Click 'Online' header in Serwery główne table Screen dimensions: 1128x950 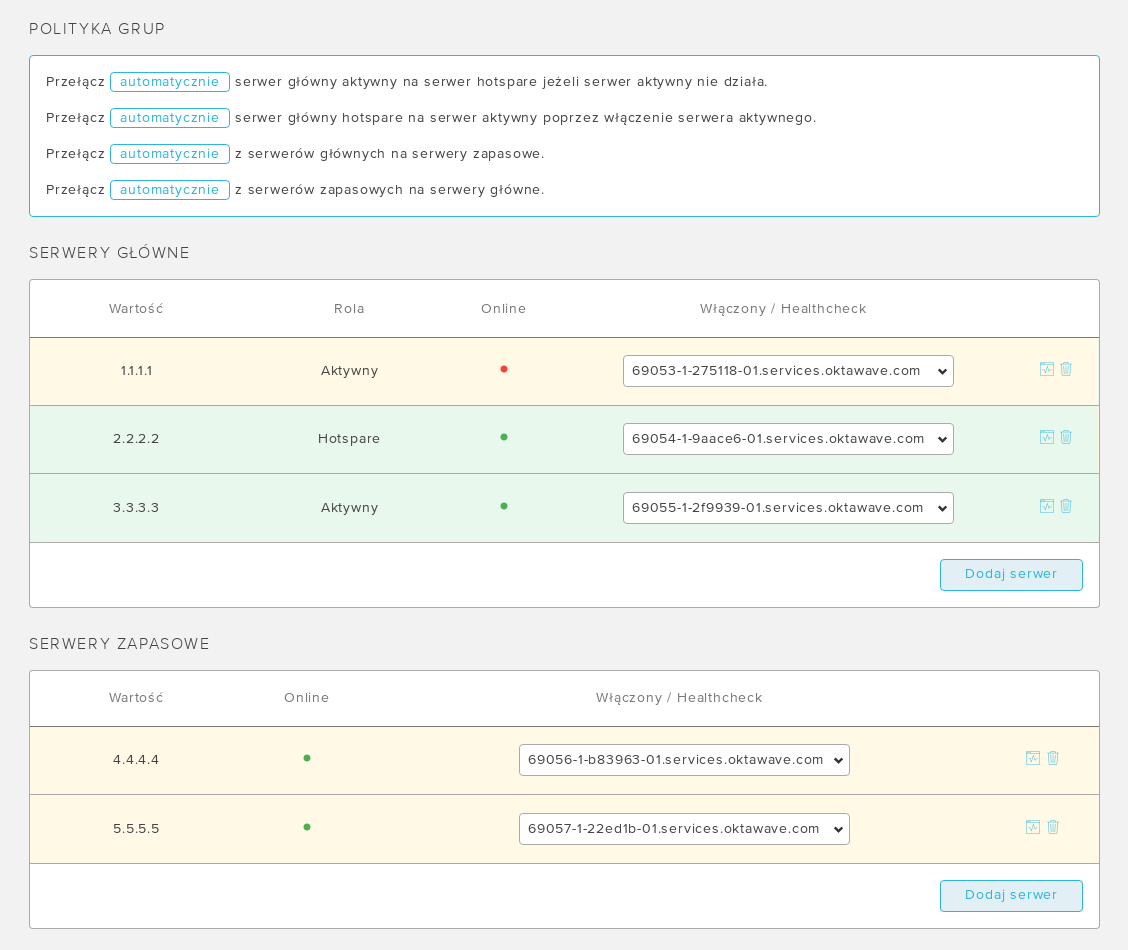(x=504, y=309)
